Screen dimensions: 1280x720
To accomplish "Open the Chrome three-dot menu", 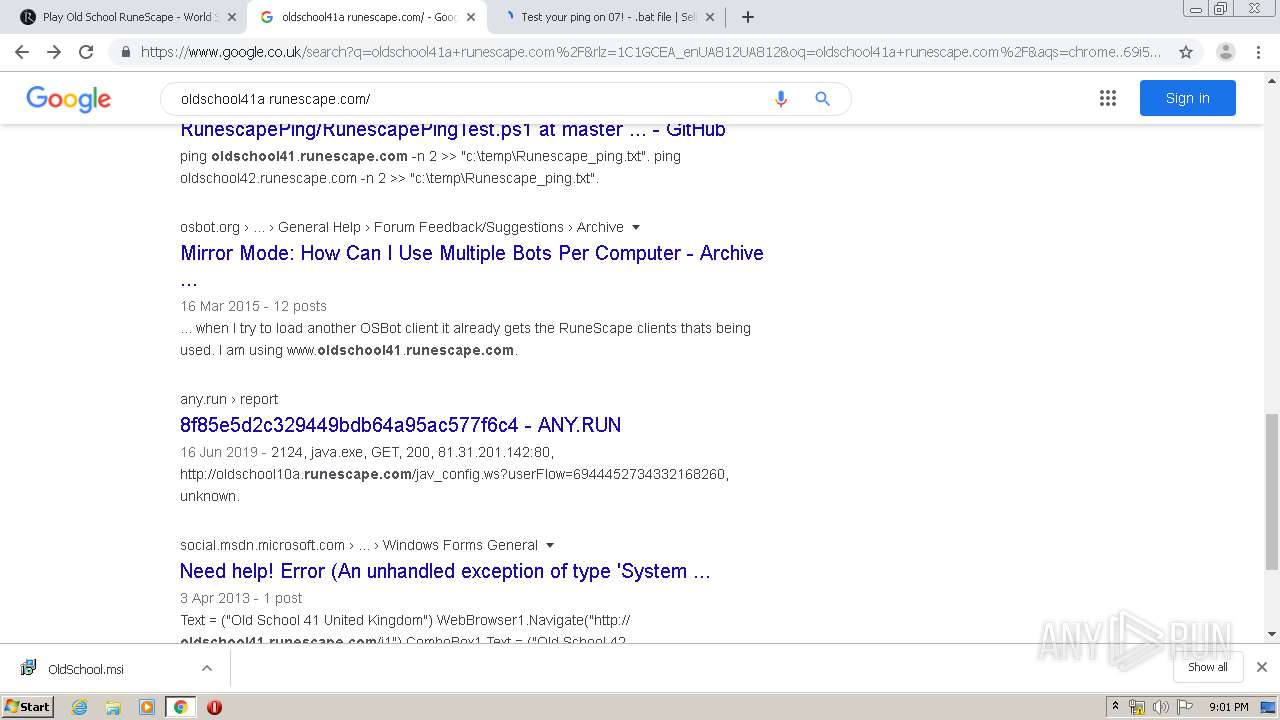I will tap(1260, 52).
